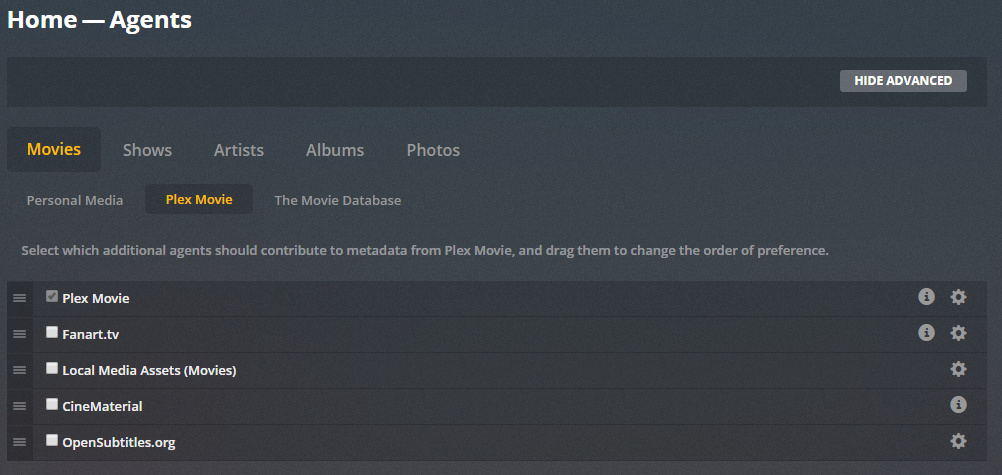
Task: Open OpenSubtitles.org gear settings
Action: [958, 441]
